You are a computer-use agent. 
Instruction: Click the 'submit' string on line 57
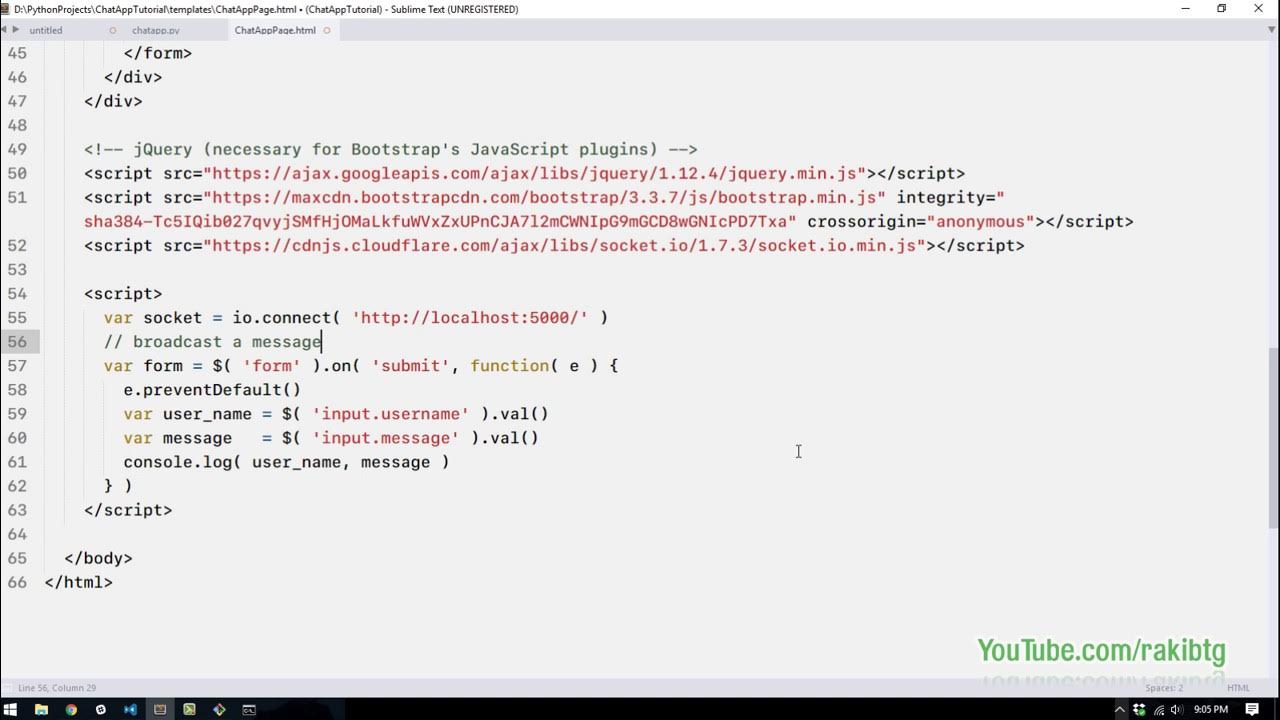point(410,366)
